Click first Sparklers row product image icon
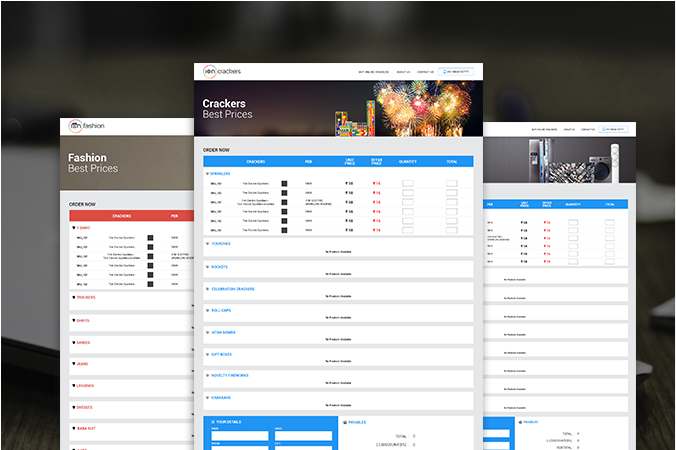Viewport: 676px width, 450px height. coord(284,184)
